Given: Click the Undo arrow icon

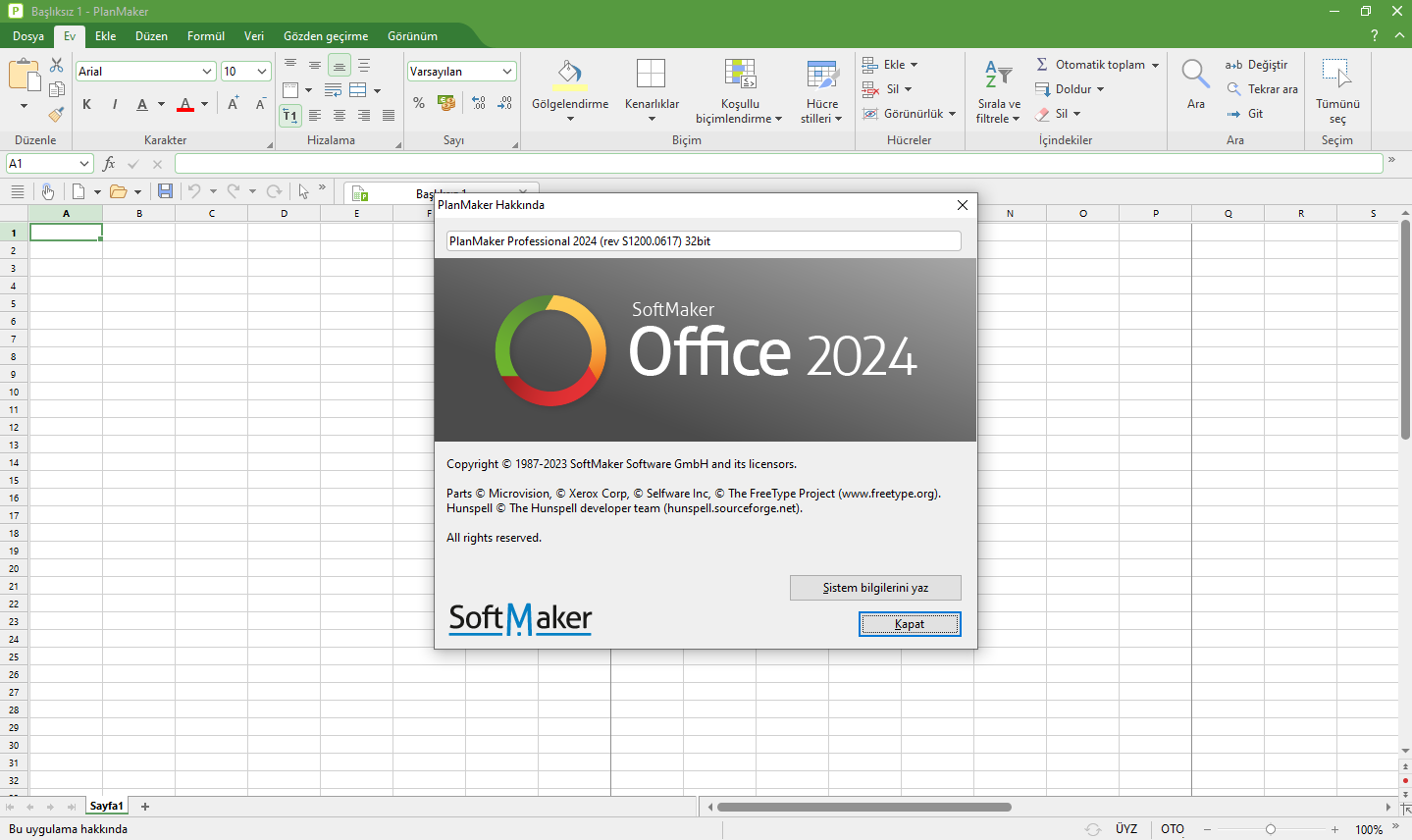Looking at the screenshot, I should [194, 191].
